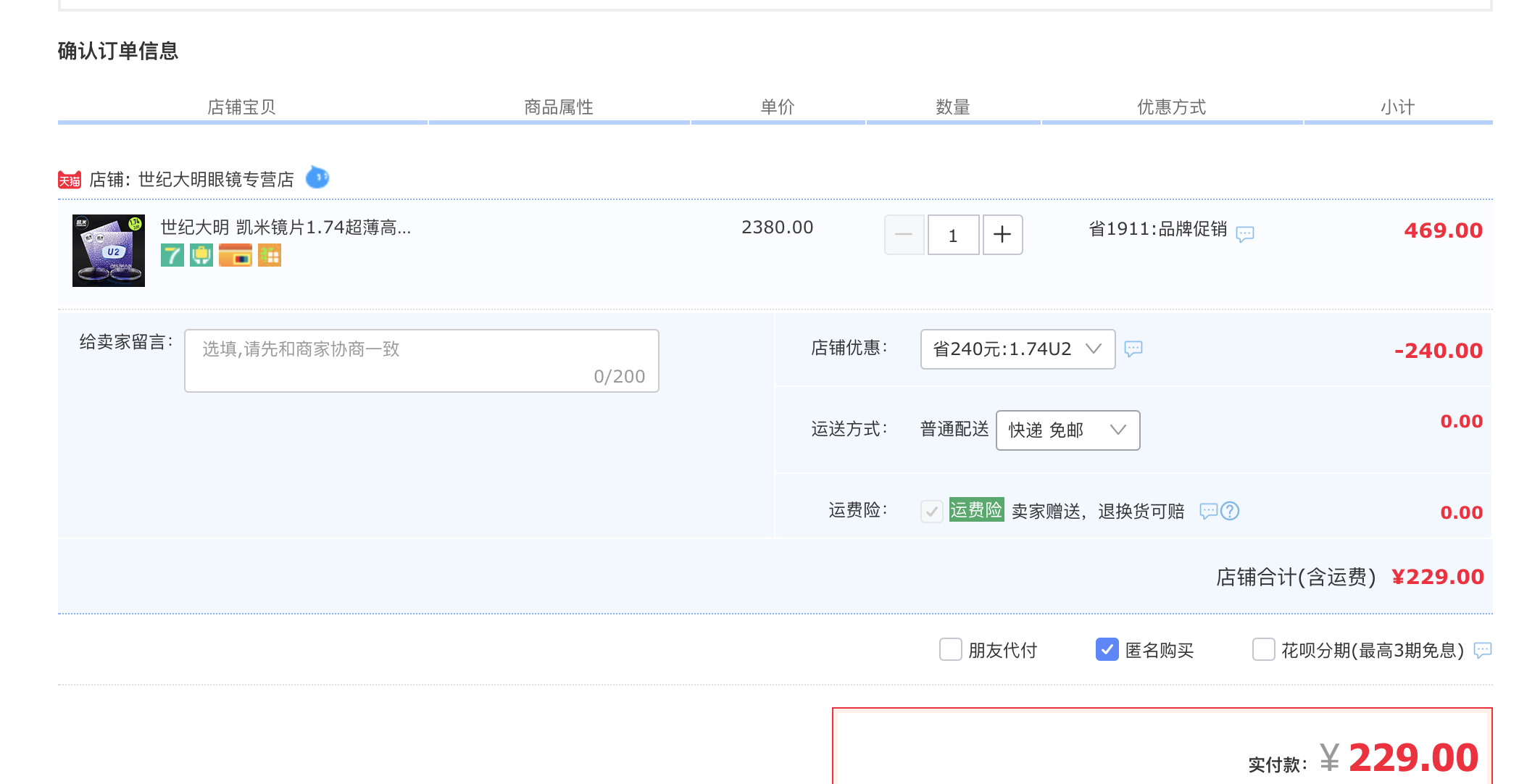
Task: Open the 快递 免邮 shipping method dropdown
Action: tap(1068, 430)
